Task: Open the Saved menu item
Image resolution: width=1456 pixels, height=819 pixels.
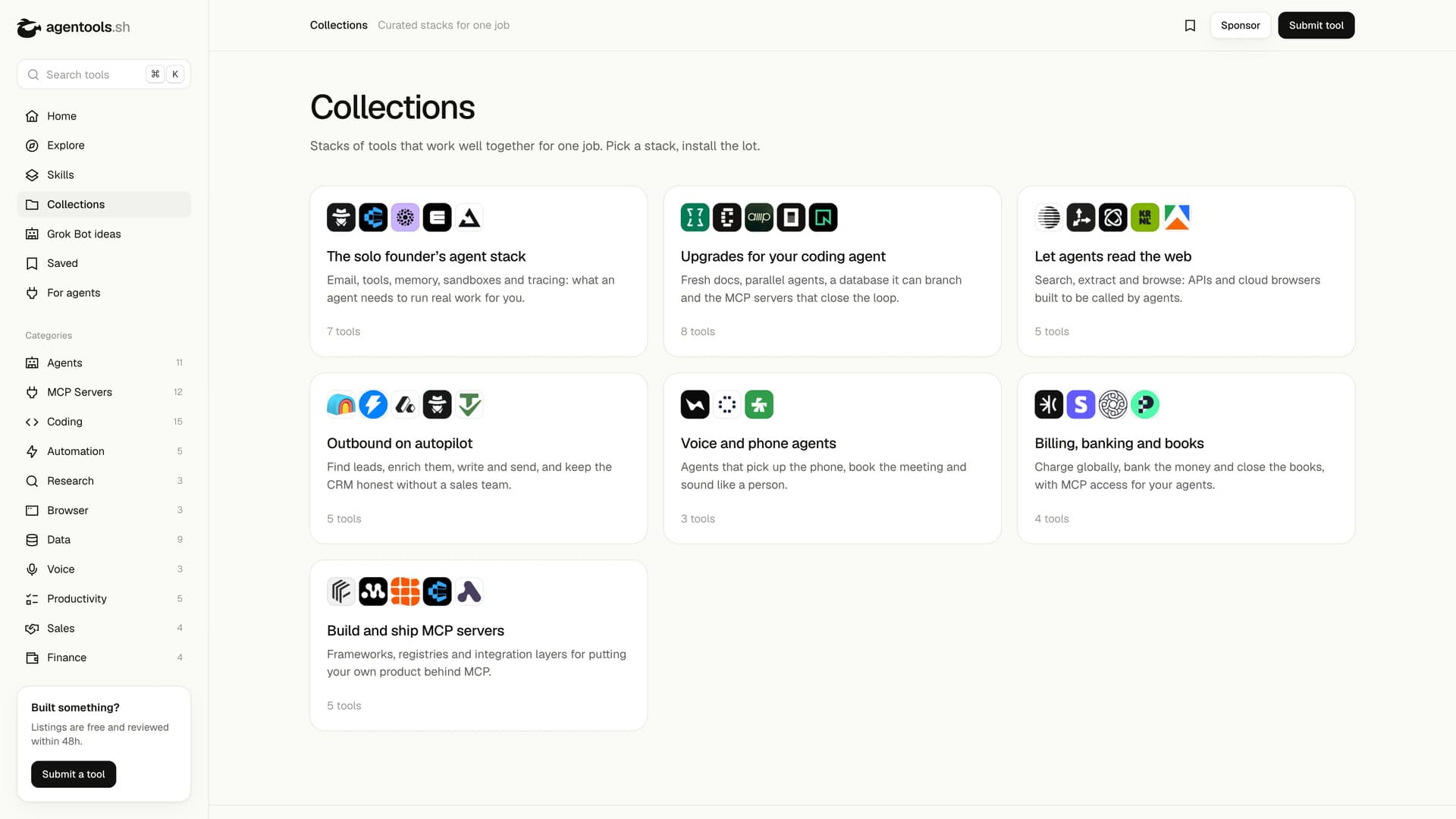Action: pyautogui.click(x=104, y=263)
